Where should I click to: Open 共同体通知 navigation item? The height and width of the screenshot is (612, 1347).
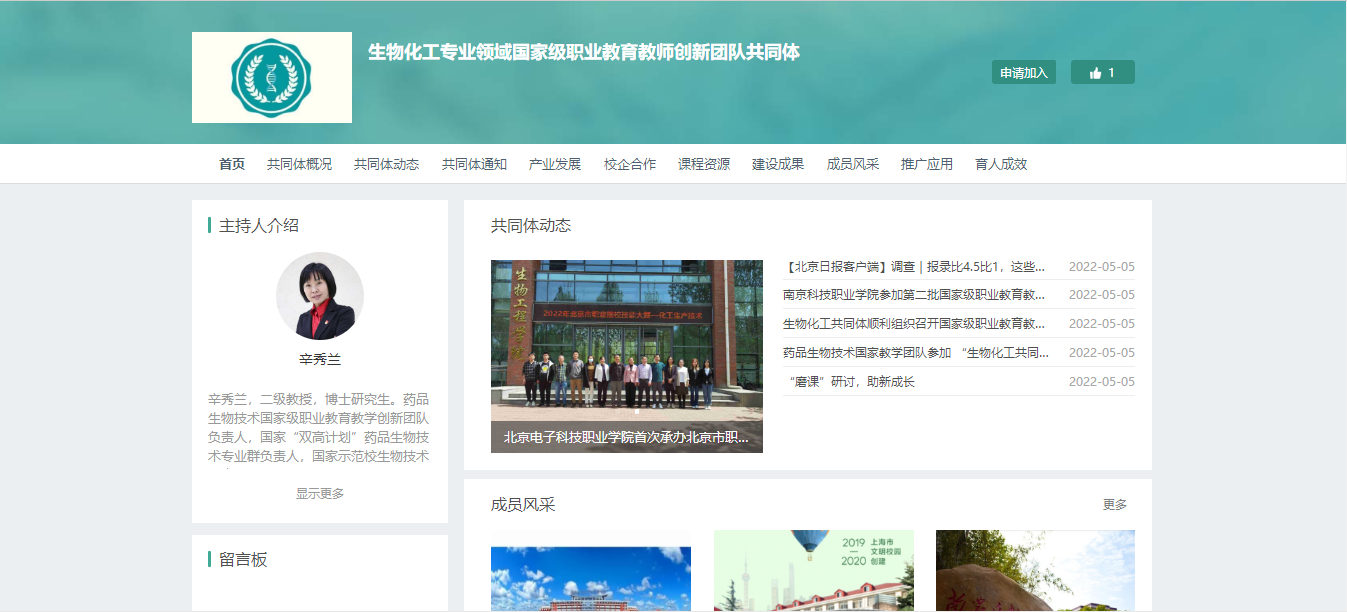pyautogui.click(x=474, y=164)
